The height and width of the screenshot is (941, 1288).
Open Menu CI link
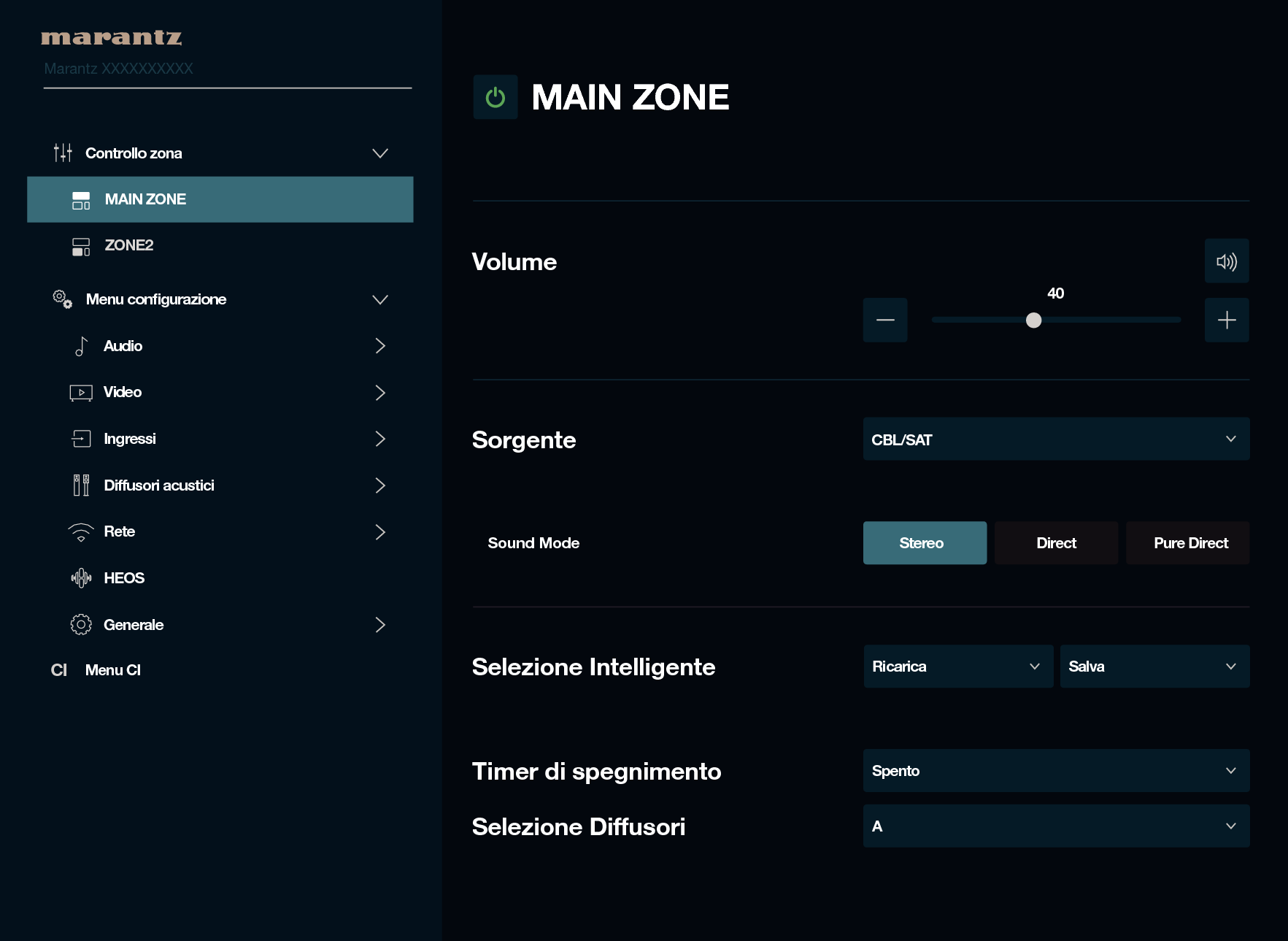point(112,670)
